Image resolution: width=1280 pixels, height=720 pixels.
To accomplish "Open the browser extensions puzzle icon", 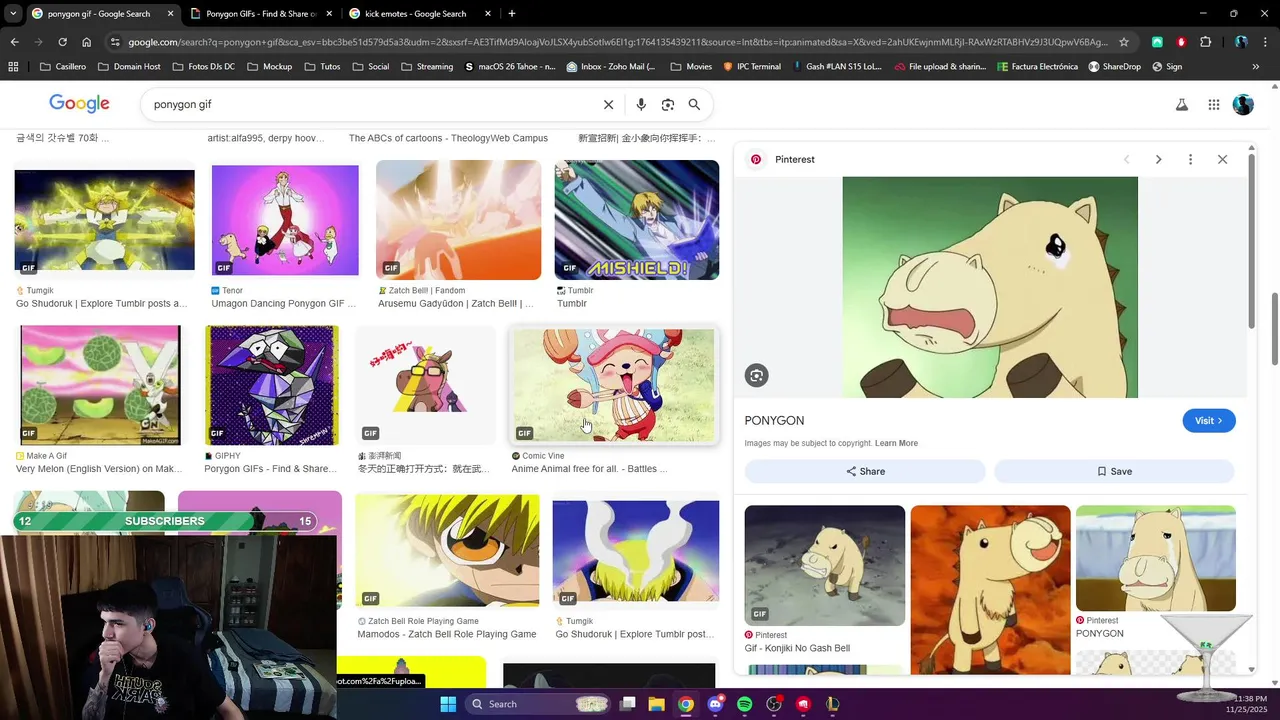I will click(1205, 42).
